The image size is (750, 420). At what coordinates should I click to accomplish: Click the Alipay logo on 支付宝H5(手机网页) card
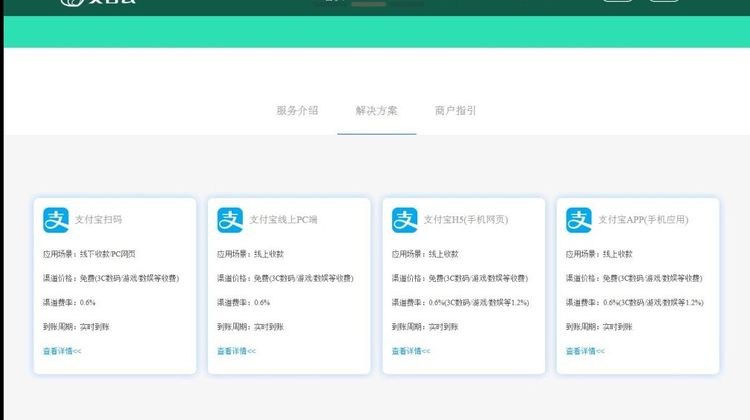(404, 220)
